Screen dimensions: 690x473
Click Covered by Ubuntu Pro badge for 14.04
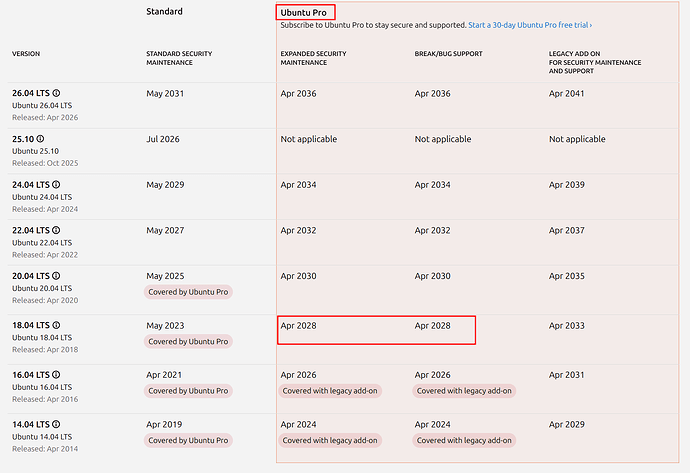pos(188,440)
